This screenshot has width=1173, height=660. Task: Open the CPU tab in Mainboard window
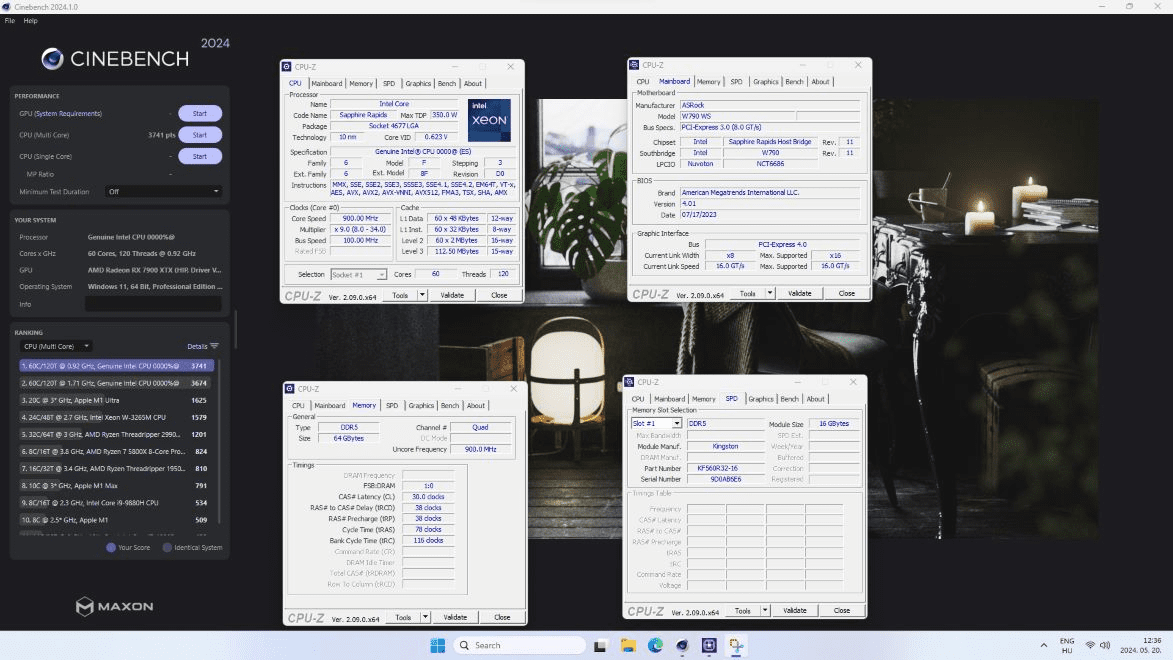coord(643,82)
